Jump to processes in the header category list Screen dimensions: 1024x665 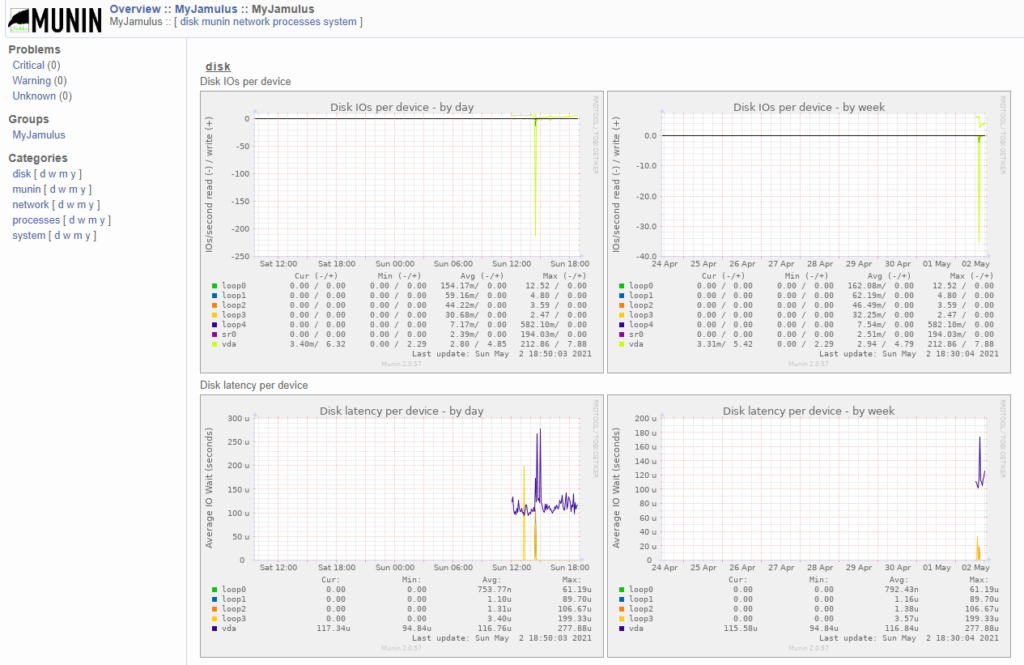click(x=296, y=22)
